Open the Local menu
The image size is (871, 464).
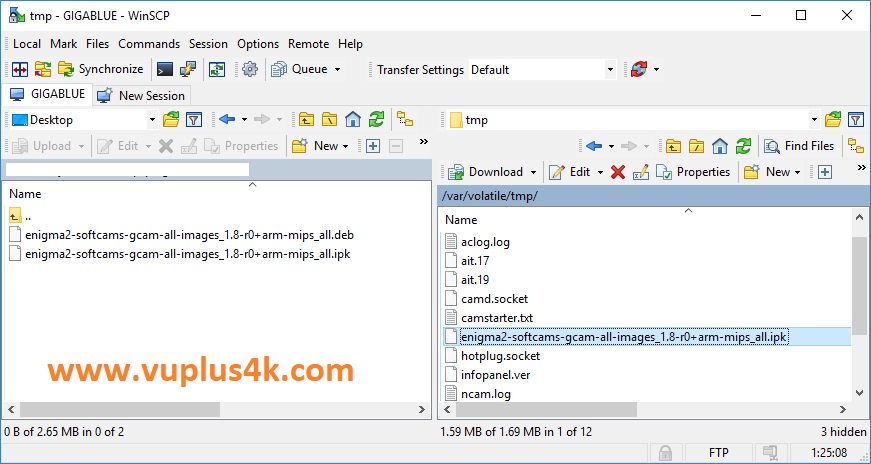[27, 44]
